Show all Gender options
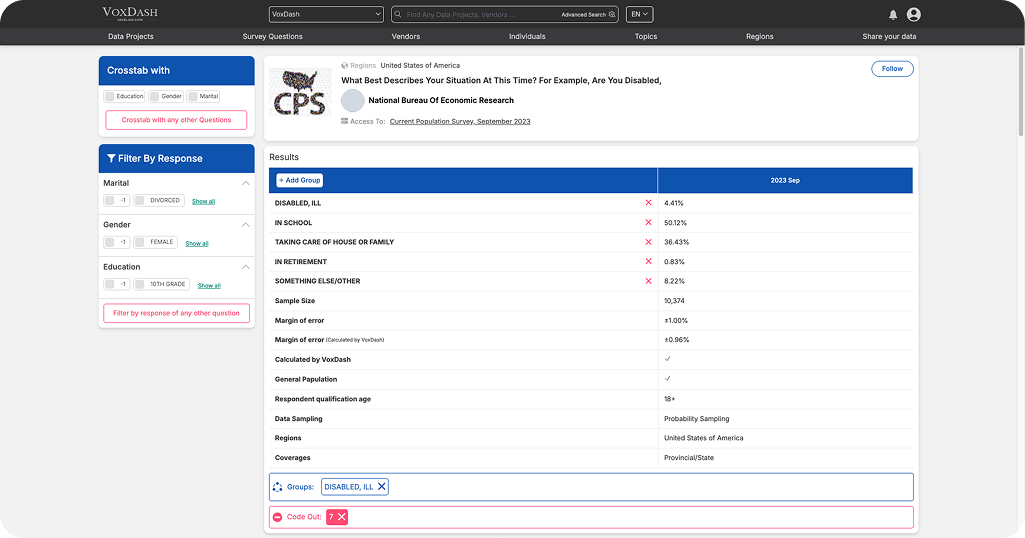Image resolution: width=1025 pixels, height=538 pixels. point(197,243)
